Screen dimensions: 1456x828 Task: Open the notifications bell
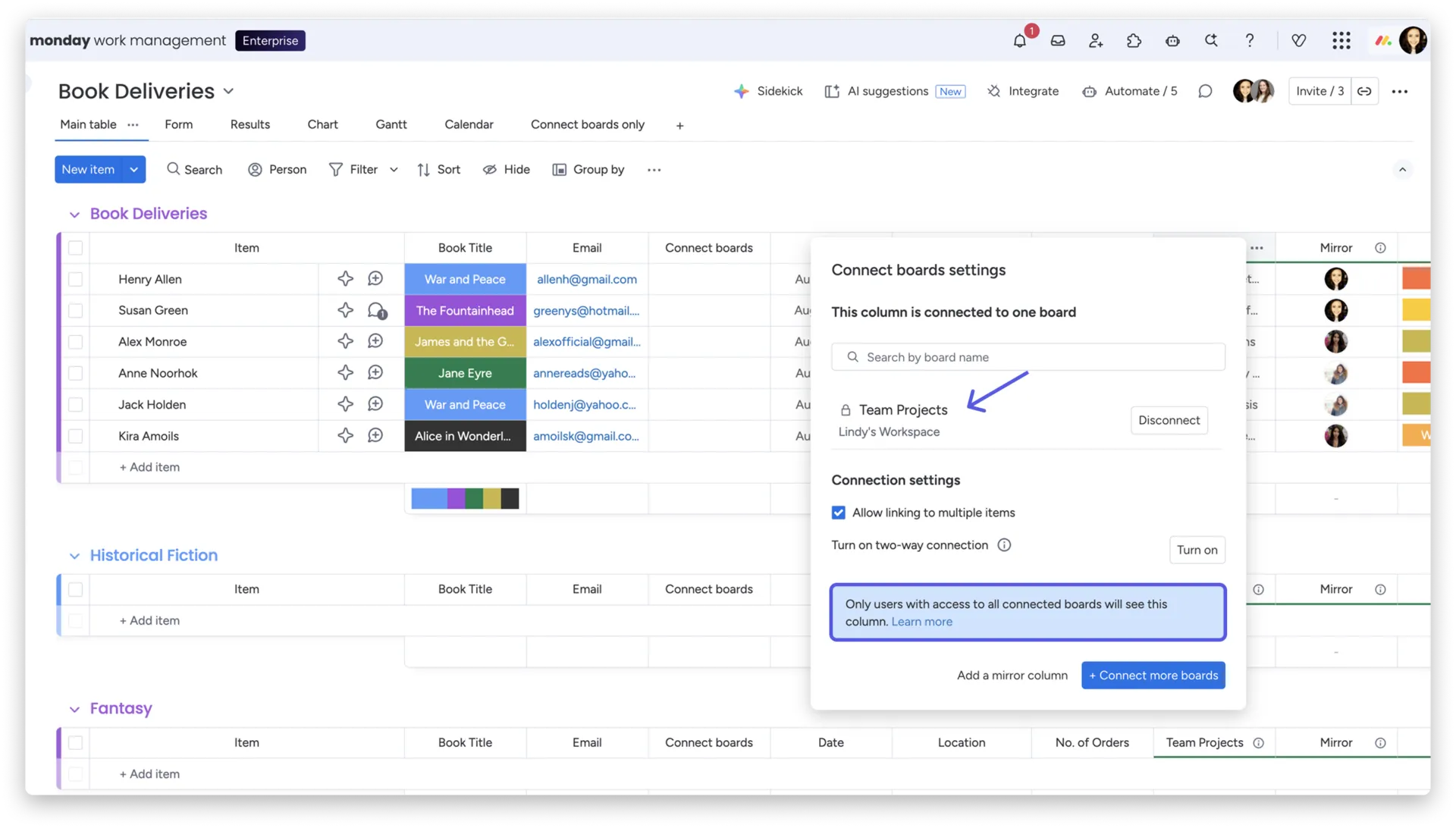(x=1020, y=41)
